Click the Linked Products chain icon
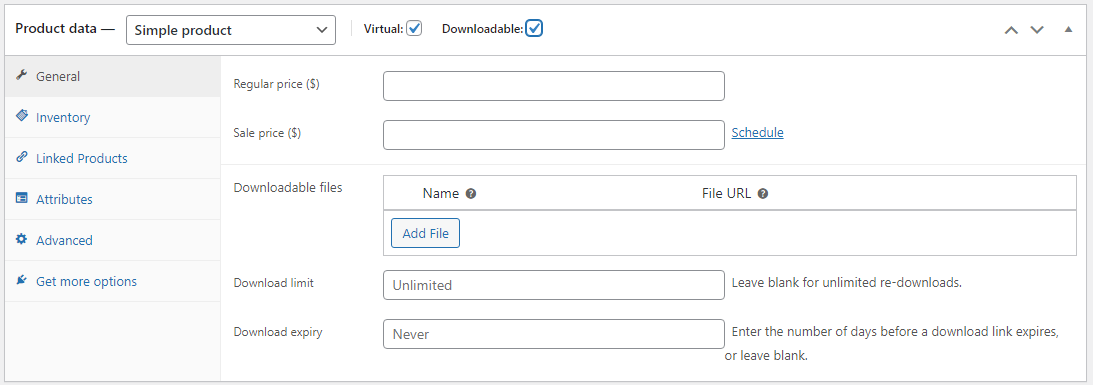Image resolution: width=1093 pixels, height=385 pixels. pos(22,158)
